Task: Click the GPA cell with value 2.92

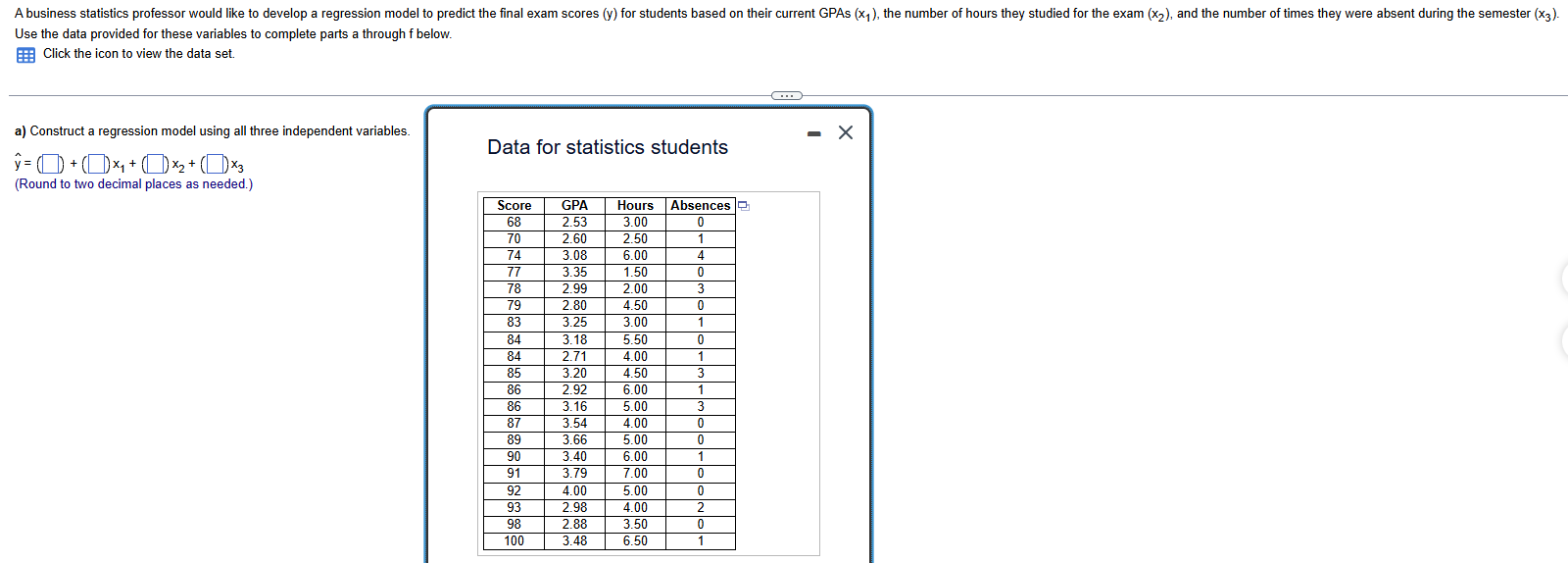Action: pos(574,390)
